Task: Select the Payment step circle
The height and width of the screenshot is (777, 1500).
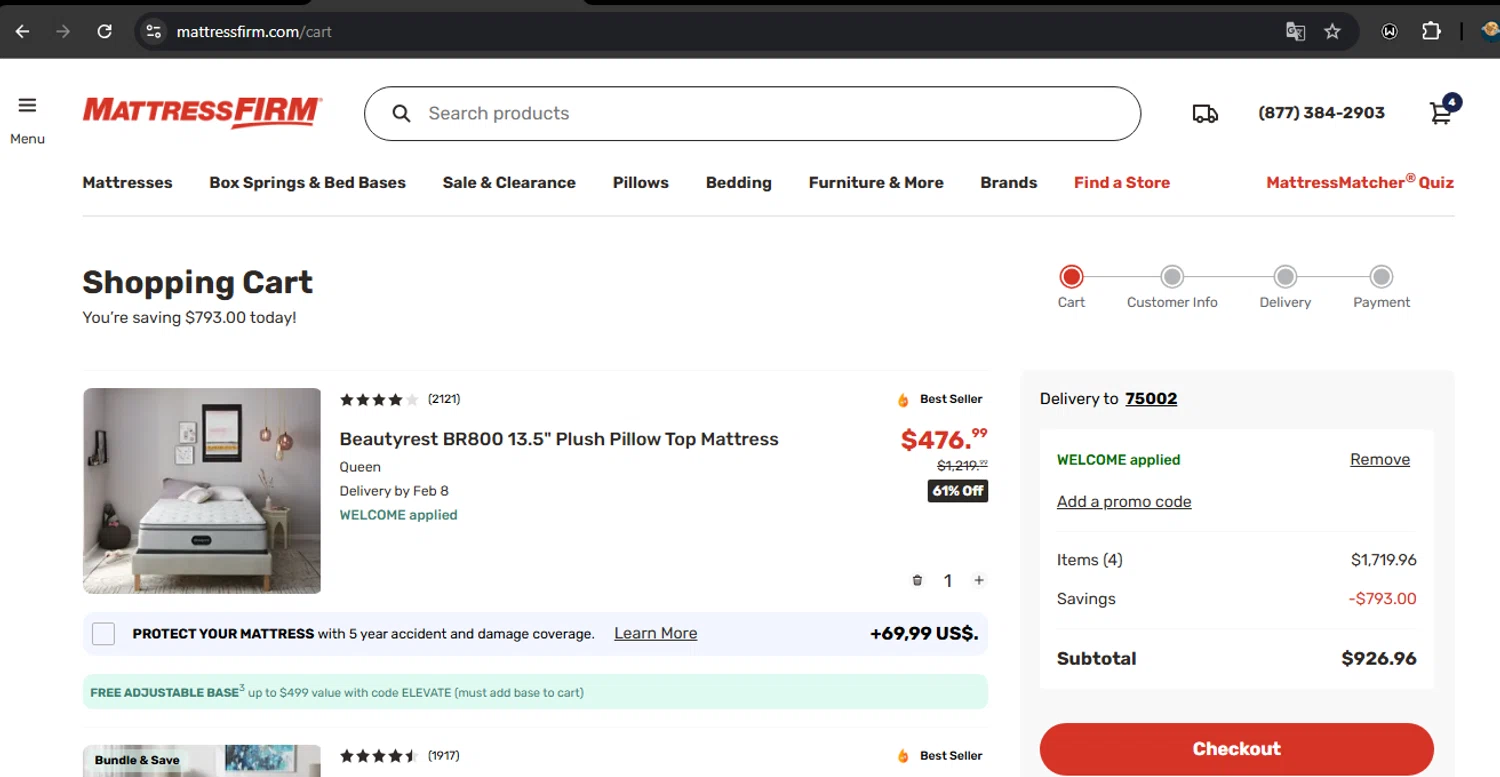Action: (1381, 276)
